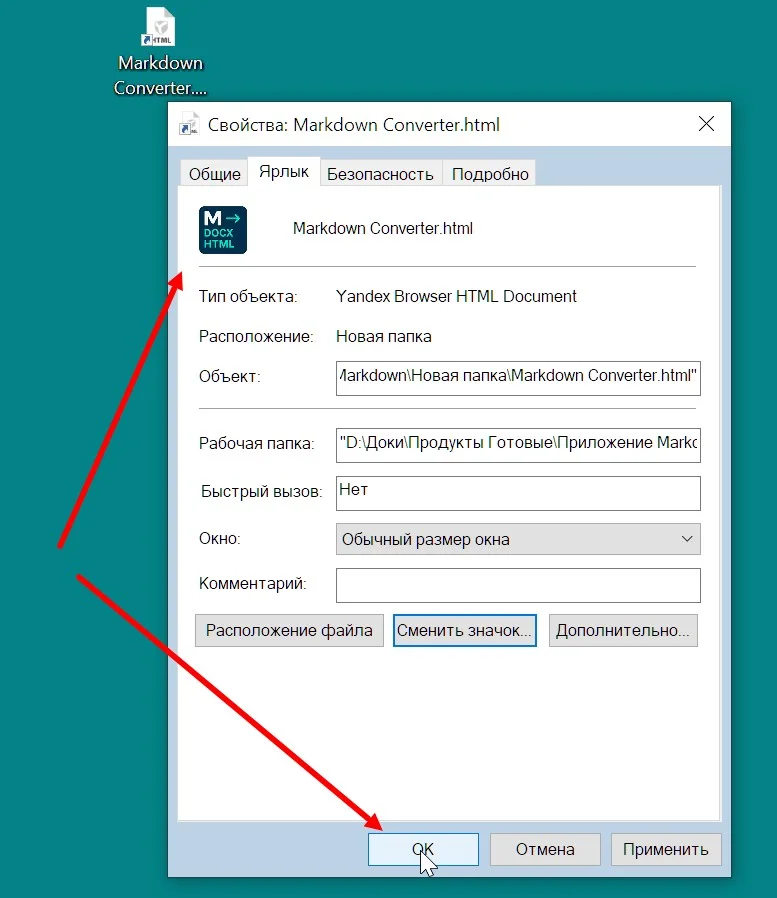Apply changes with Применить

tap(665, 849)
